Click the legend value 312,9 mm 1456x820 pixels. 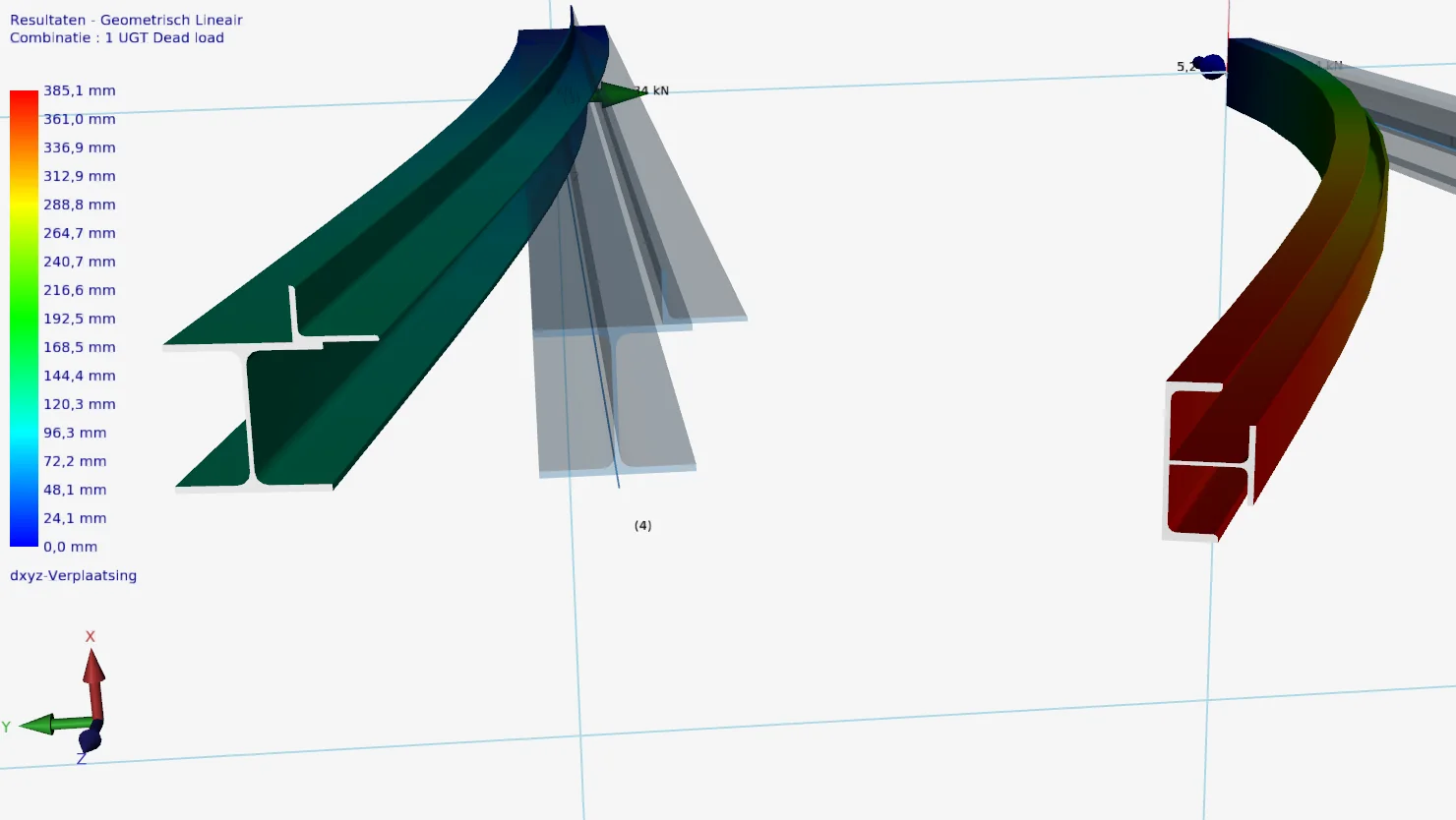click(80, 176)
